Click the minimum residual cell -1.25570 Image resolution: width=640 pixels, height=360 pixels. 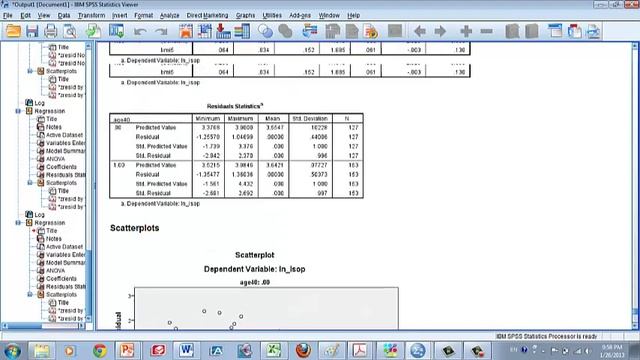208,137
